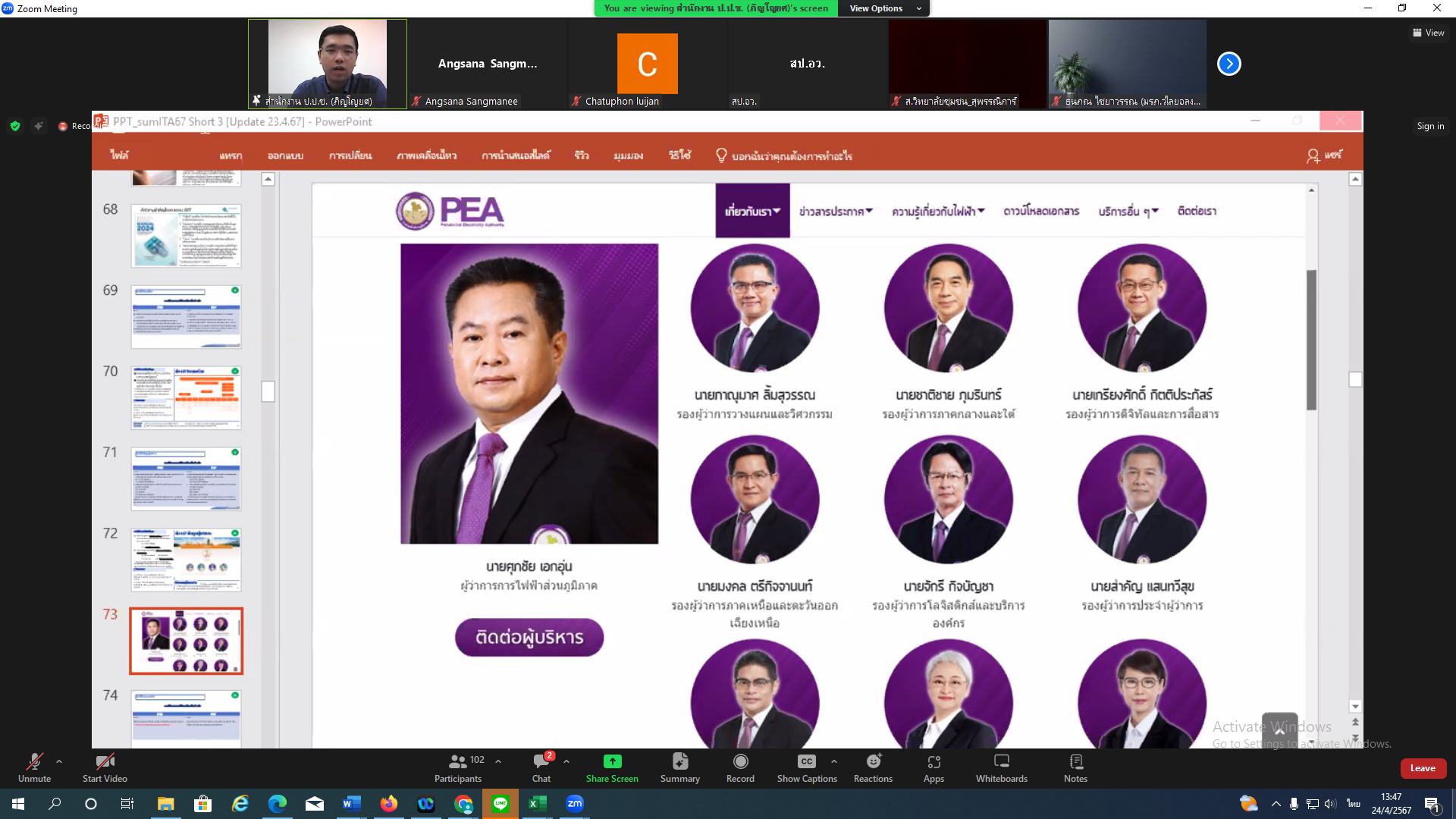Click ติดต่อเรา in the PEA navigation
The width and height of the screenshot is (1456, 819).
tap(1197, 212)
